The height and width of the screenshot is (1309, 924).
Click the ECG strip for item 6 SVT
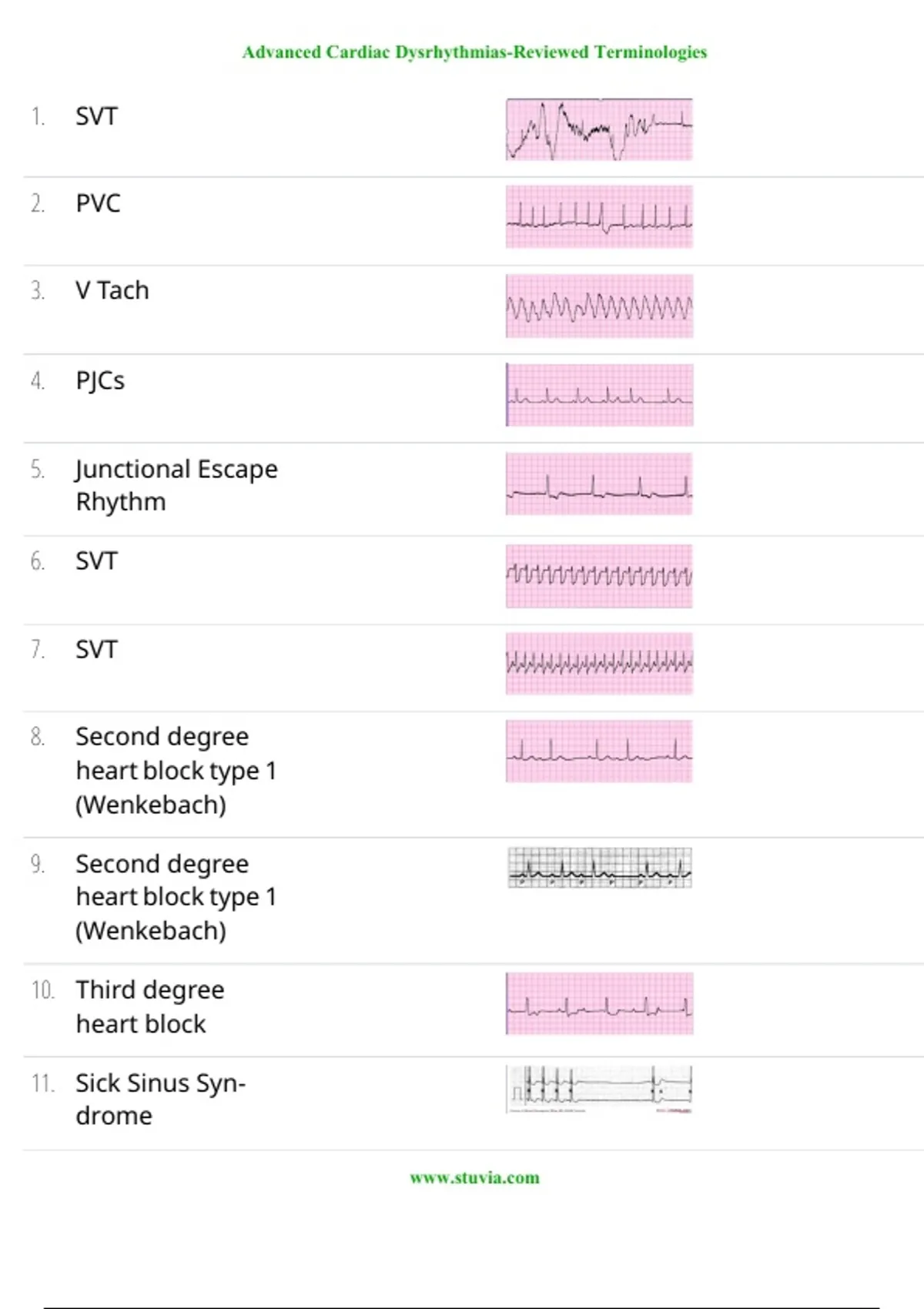(599, 577)
